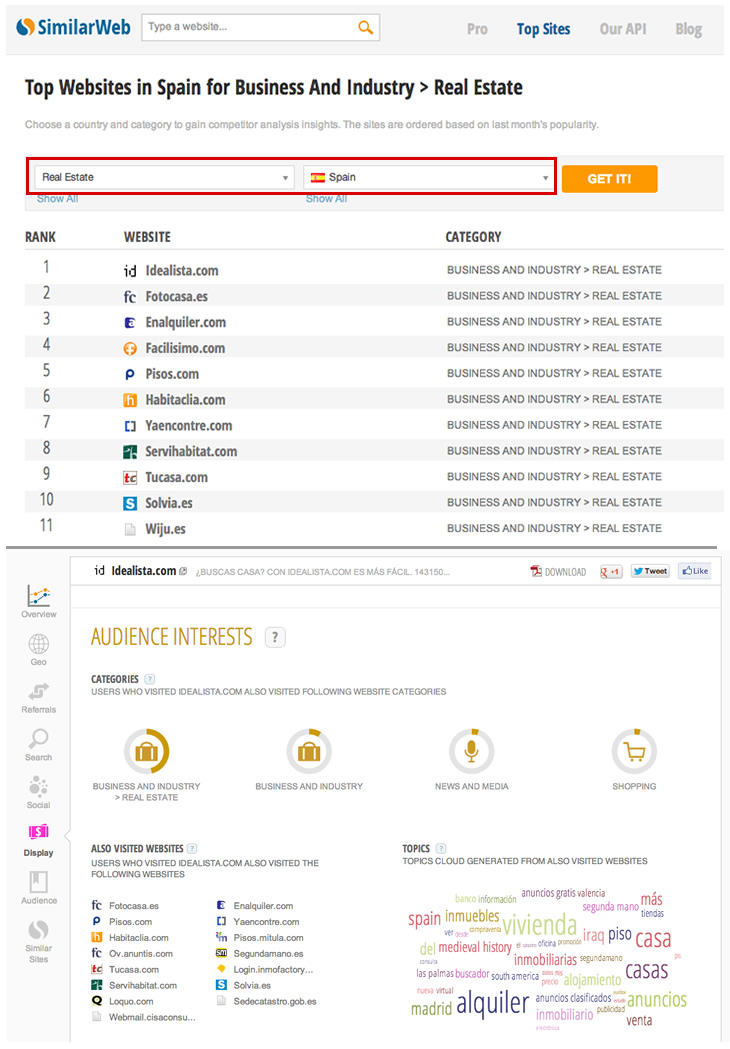
Task: Open the Our API menu item
Action: click(623, 29)
